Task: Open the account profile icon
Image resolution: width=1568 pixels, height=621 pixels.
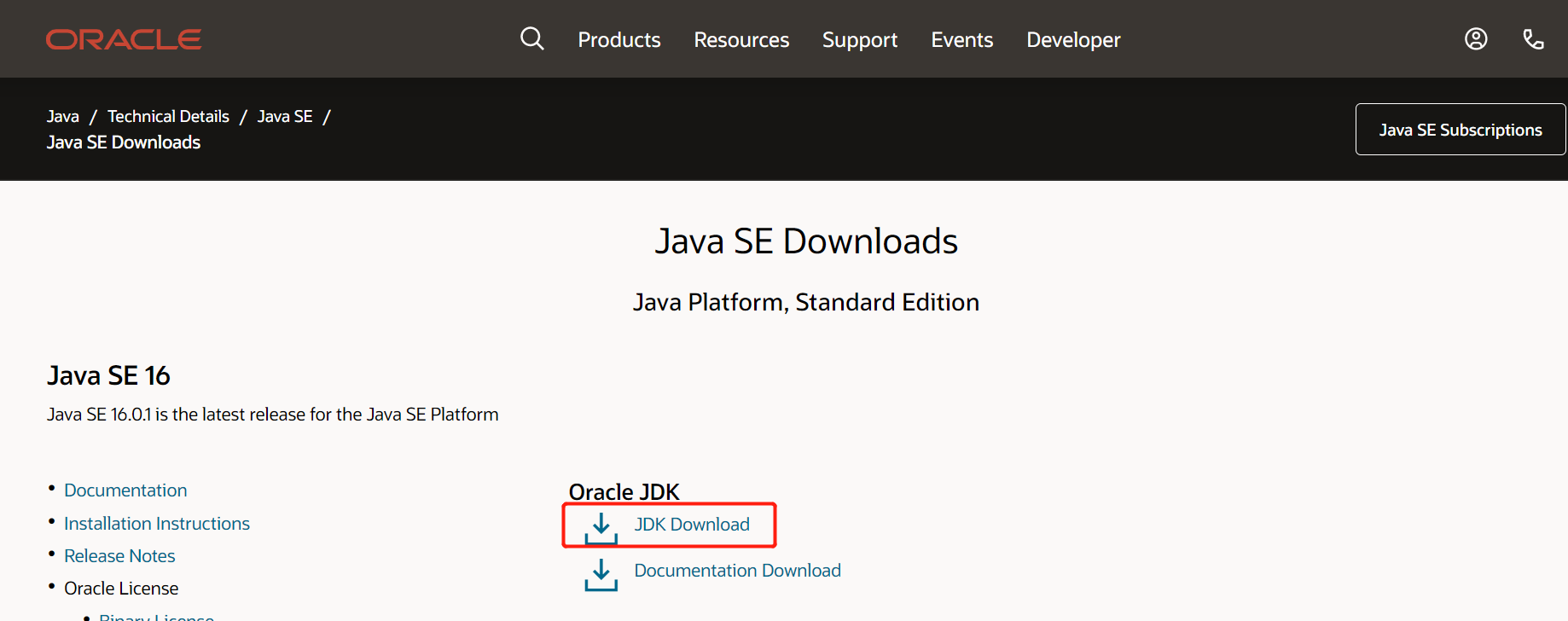Action: pyautogui.click(x=1476, y=39)
